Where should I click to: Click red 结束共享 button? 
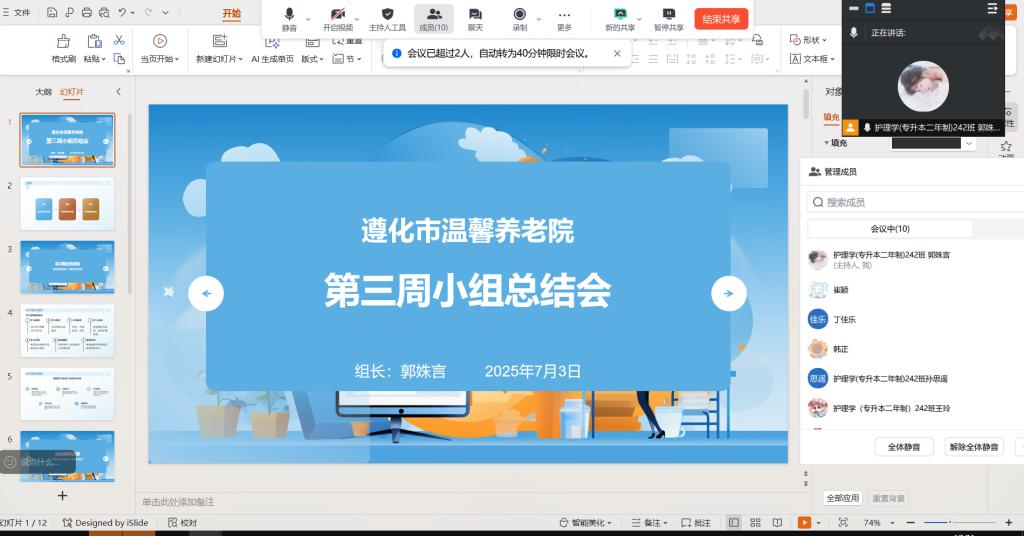point(721,19)
